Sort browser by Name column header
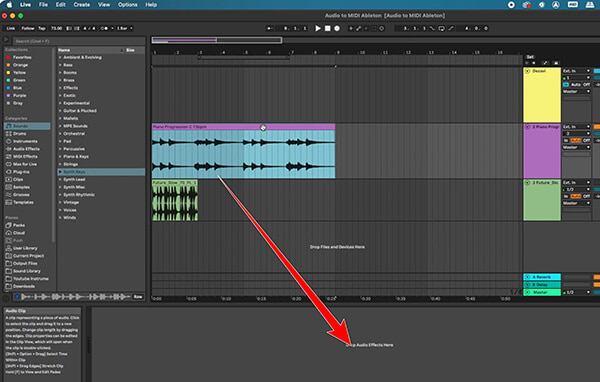The width and height of the screenshot is (600, 382). pyautogui.click(x=91, y=50)
